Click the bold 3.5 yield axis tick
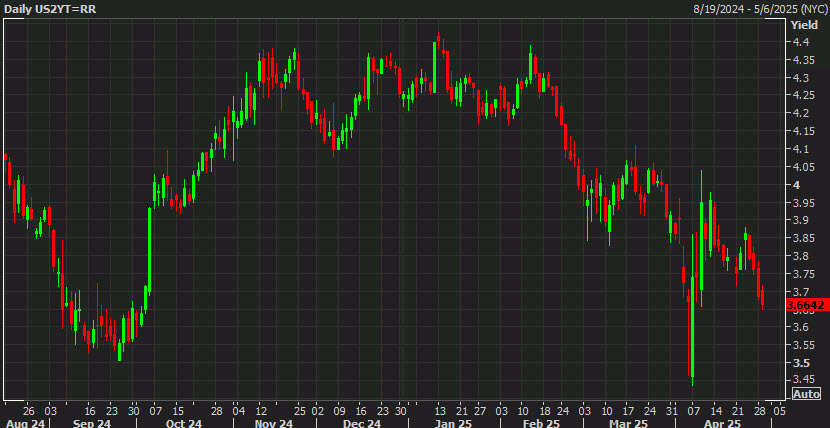This screenshot has width=830, height=428. pos(799,363)
